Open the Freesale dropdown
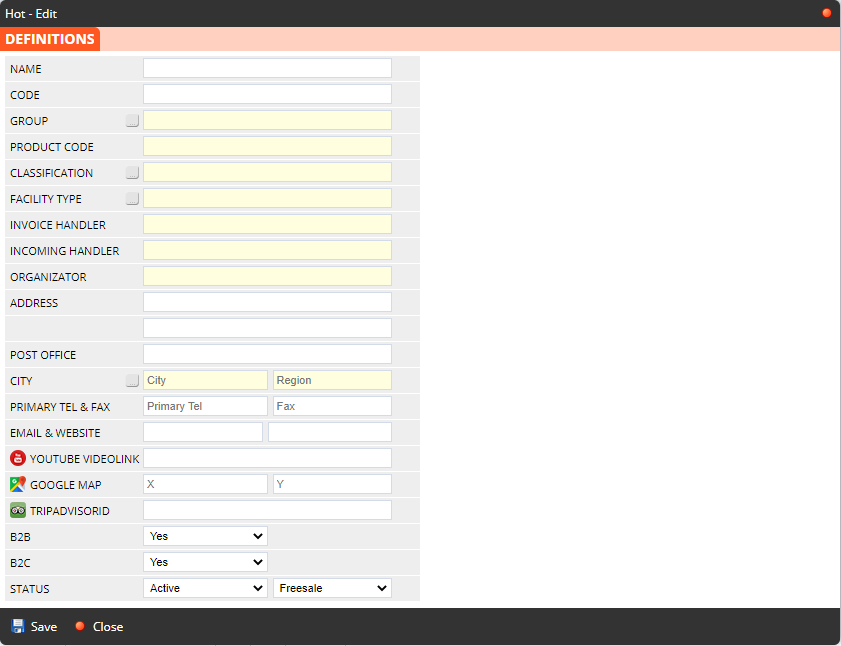This screenshot has width=841, height=646. (x=332, y=588)
